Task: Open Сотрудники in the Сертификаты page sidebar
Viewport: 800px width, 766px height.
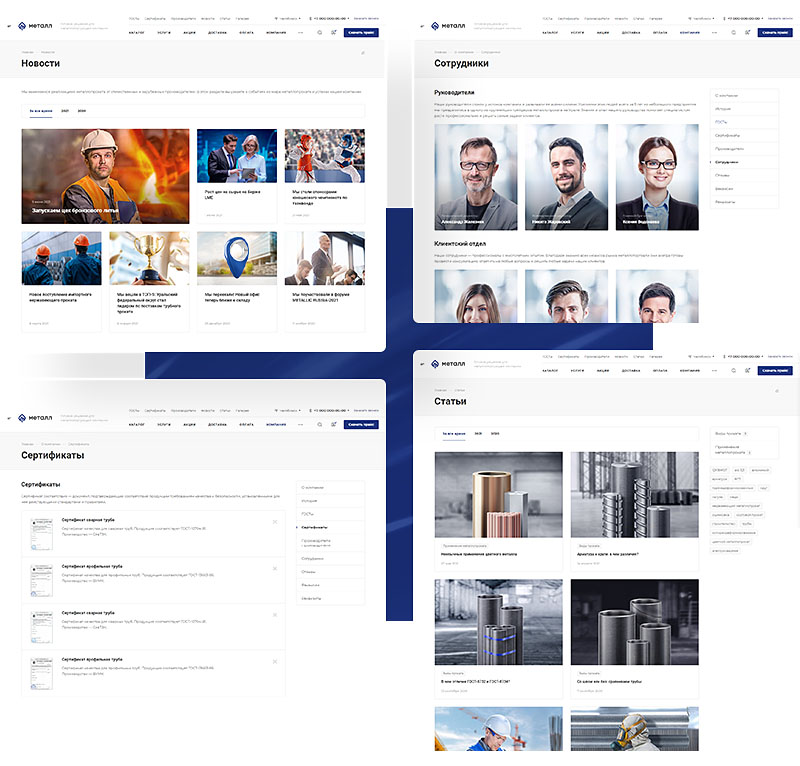Action: pyautogui.click(x=312, y=558)
